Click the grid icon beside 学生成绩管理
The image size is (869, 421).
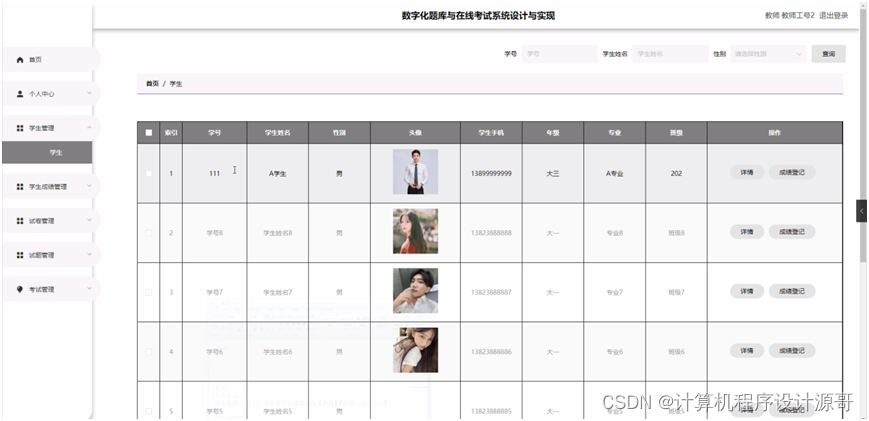[x=20, y=187]
